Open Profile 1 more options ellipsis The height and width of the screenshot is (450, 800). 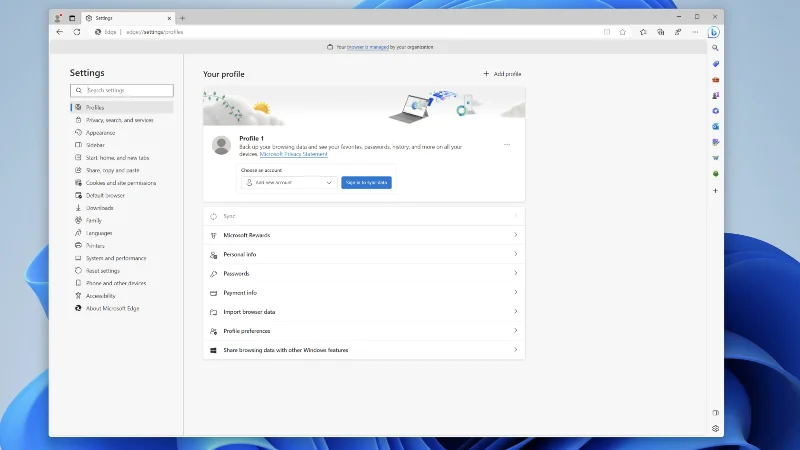pyautogui.click(x=507, y=144)
